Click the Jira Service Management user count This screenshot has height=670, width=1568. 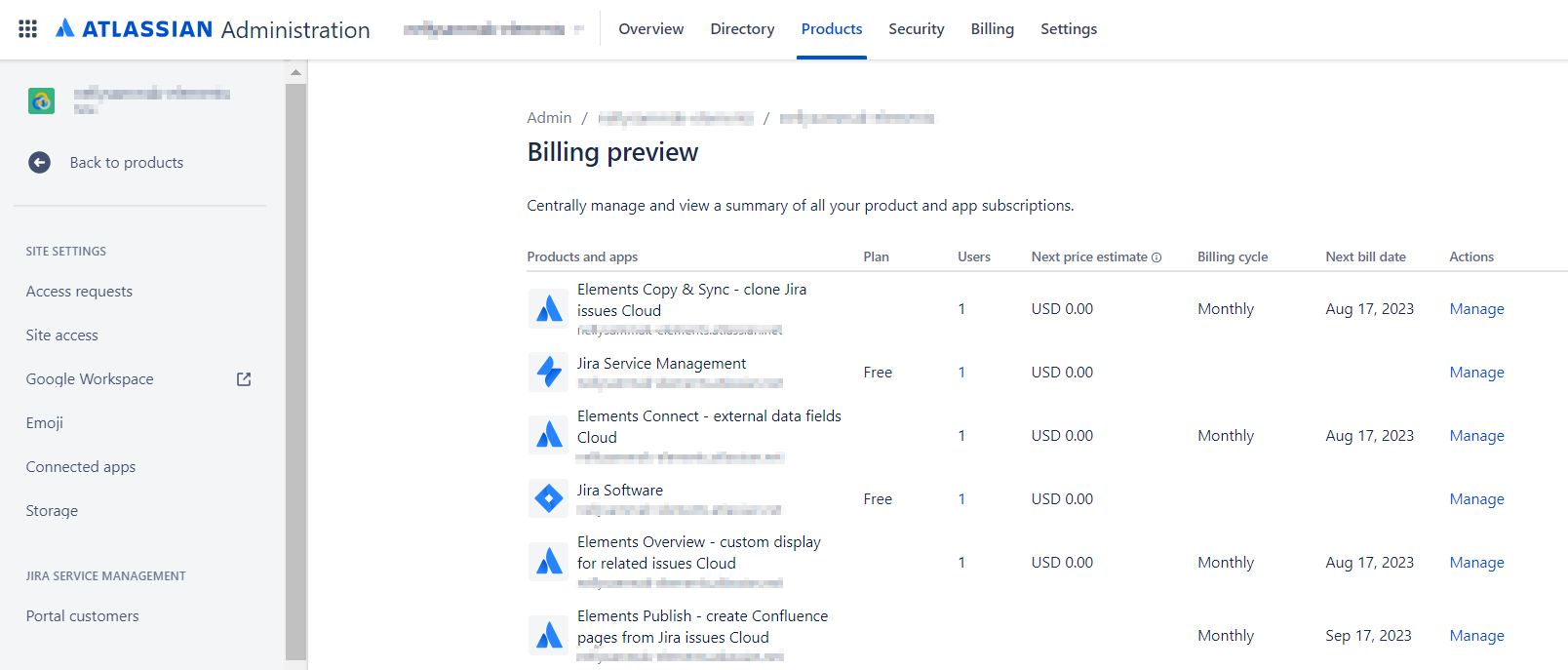pos(961,373)
